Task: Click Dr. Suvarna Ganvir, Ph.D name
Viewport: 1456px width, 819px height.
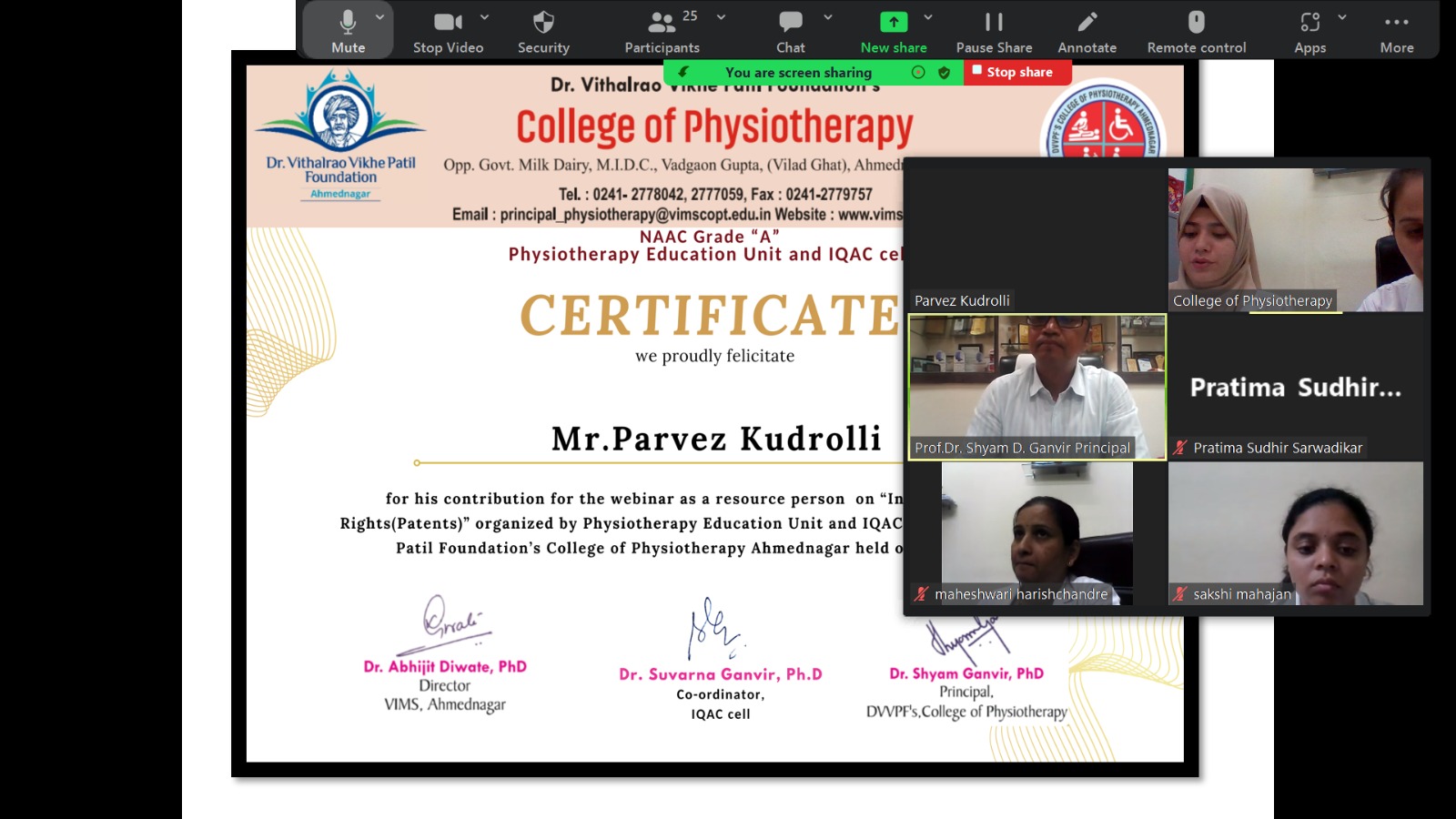Action: point(720,674)
